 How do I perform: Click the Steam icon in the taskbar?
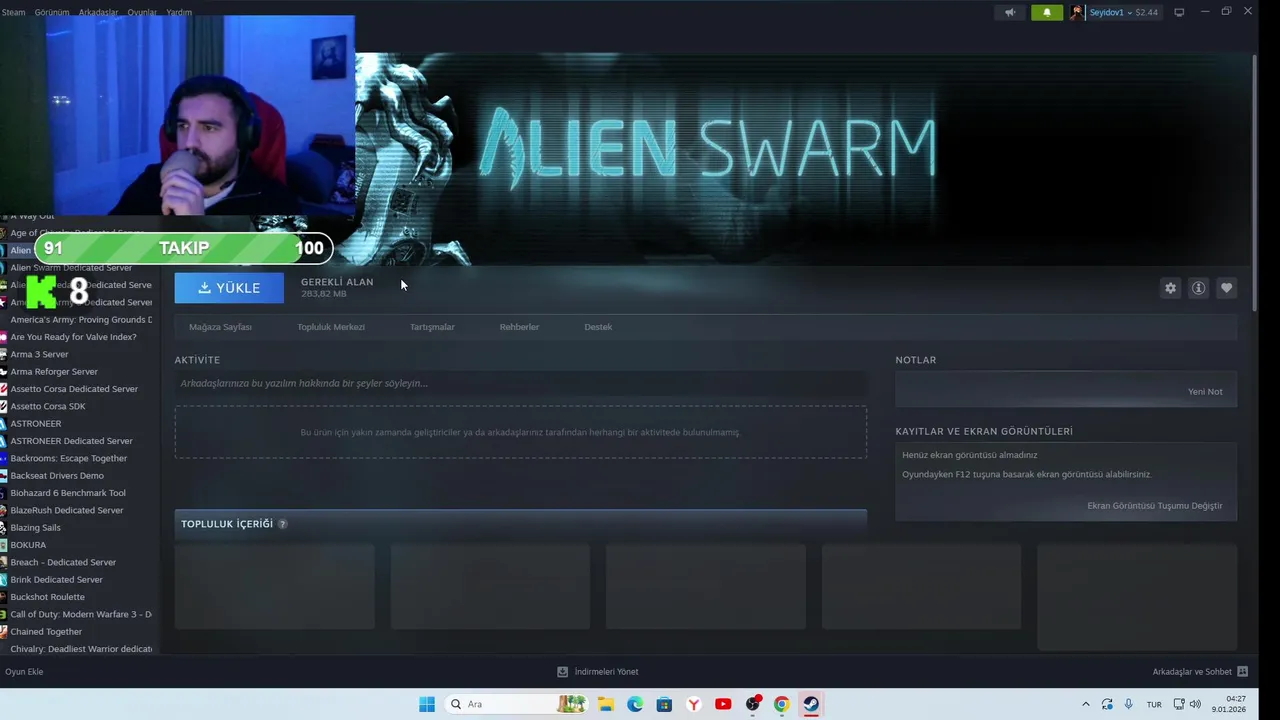[x=811, y=704]
